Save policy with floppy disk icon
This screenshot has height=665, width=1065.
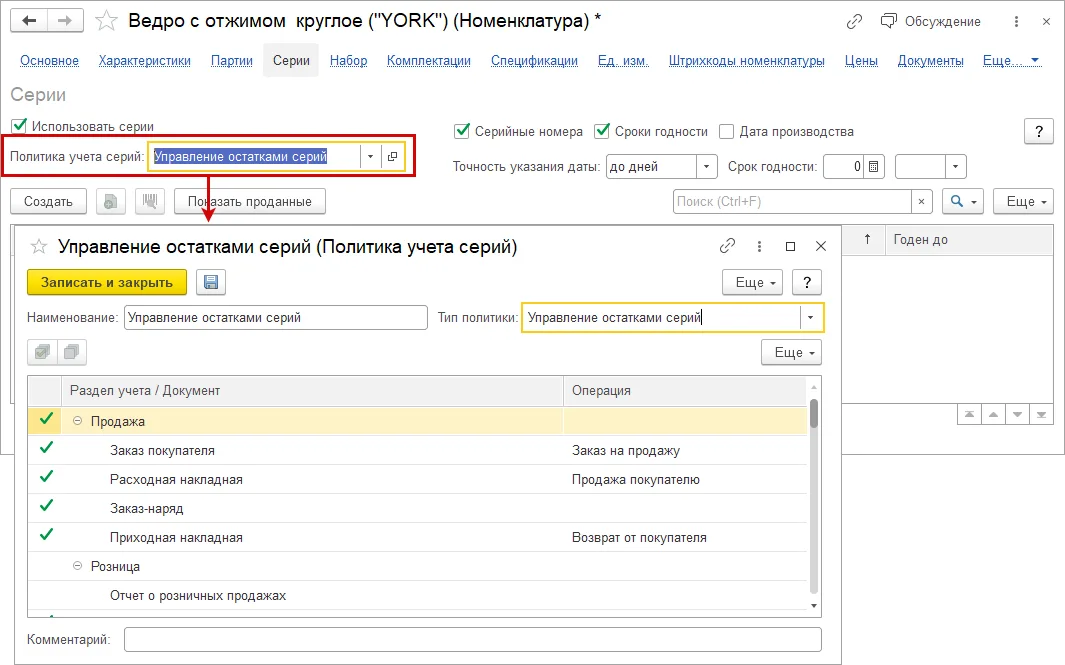[211, 283]
